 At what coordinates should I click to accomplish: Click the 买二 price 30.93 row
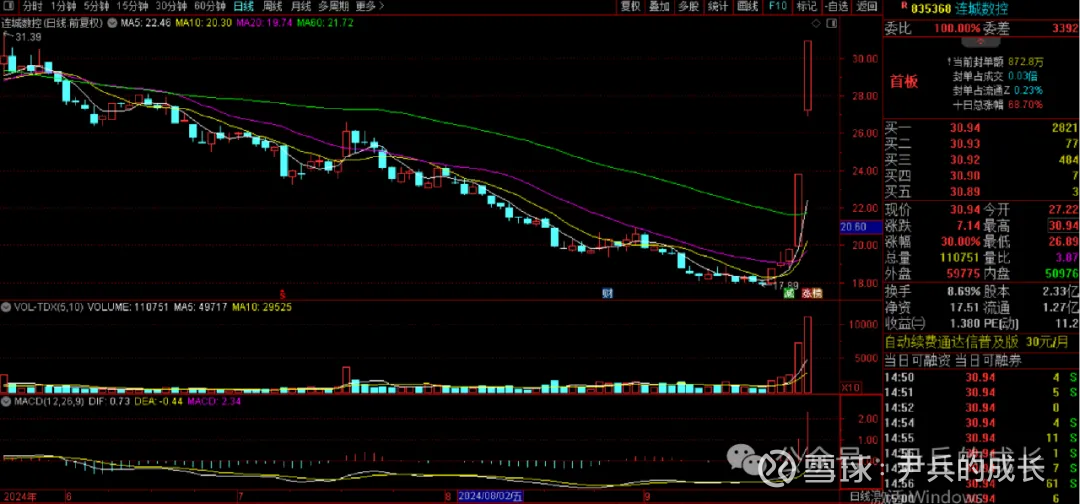coord(982,143)
